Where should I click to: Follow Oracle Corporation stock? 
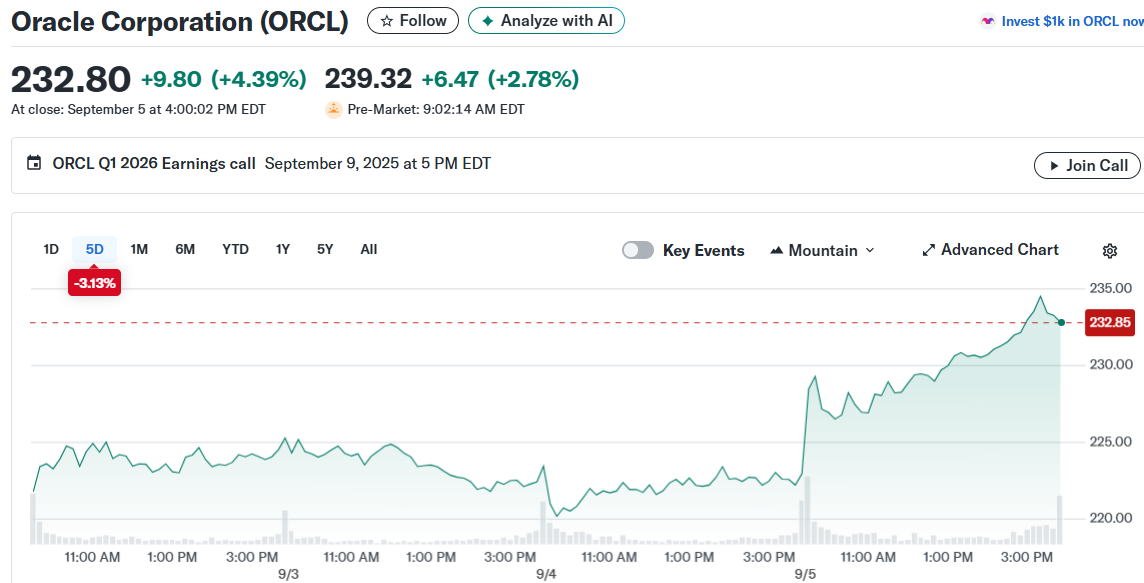[x=413, y=21]
